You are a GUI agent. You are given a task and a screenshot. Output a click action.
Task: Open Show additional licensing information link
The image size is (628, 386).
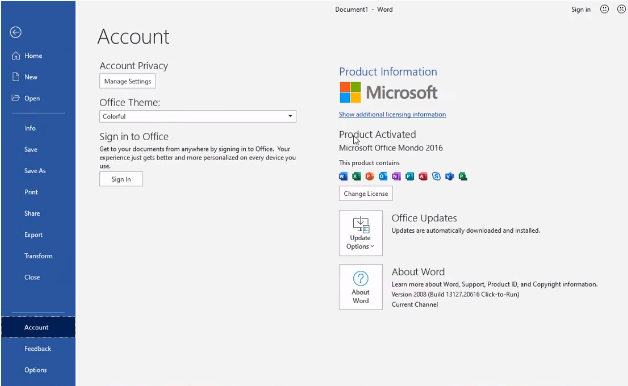392,115
